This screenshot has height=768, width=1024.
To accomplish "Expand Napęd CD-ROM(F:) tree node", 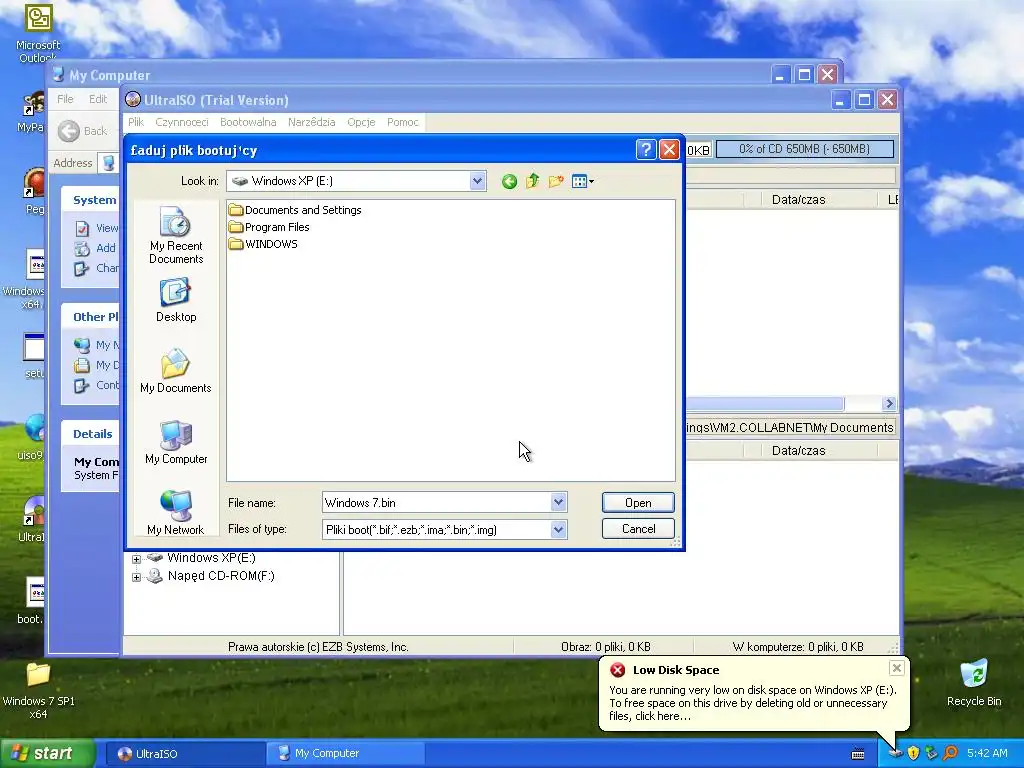I will (x=136, y=577).
